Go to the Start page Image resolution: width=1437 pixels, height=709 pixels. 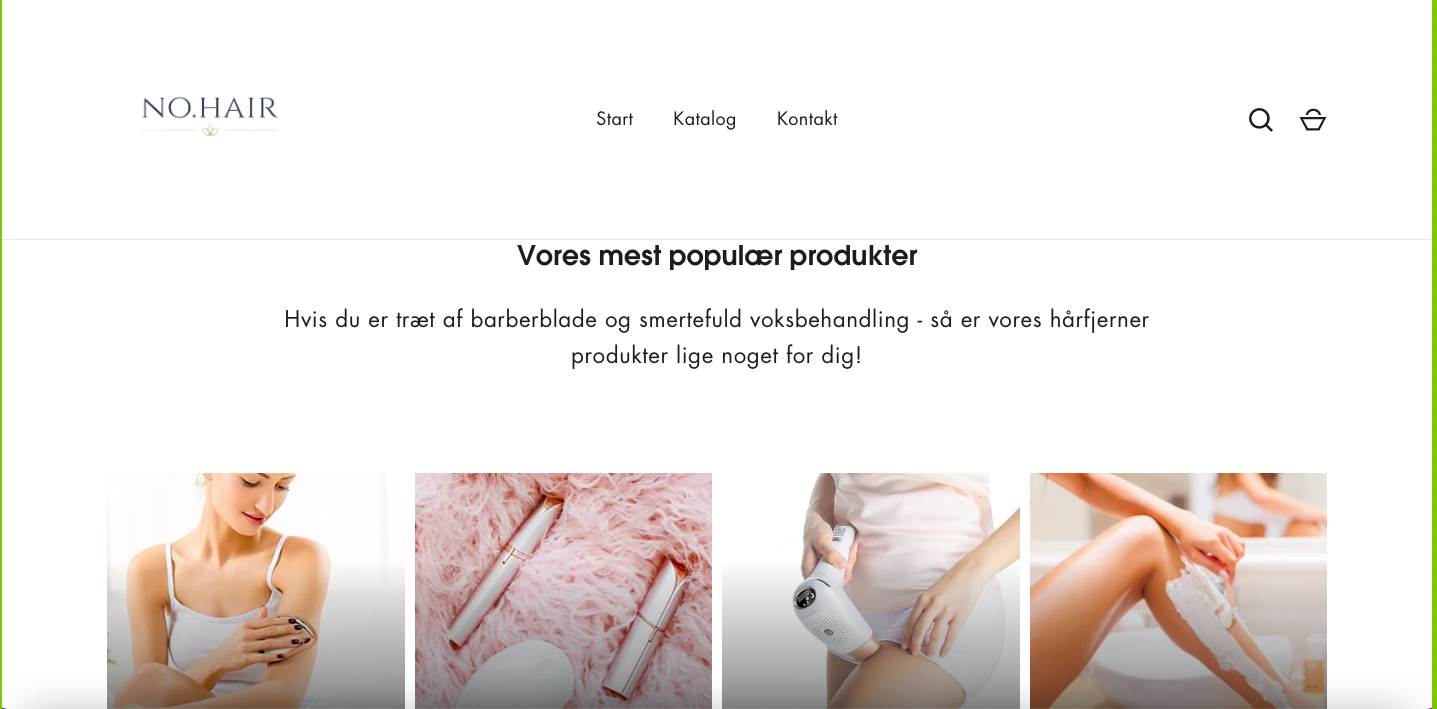[614, 119]
